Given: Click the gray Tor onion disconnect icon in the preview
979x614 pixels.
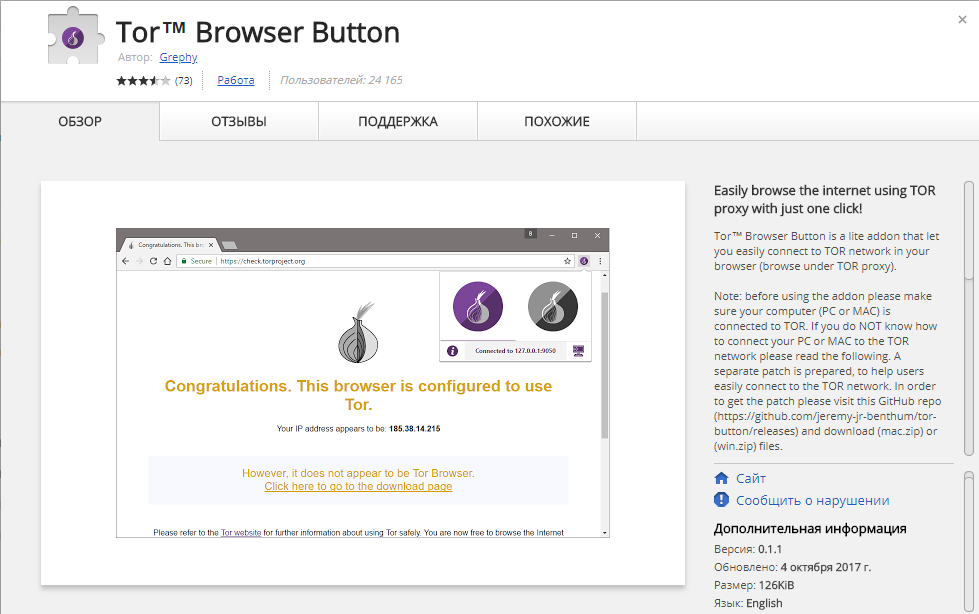Looking at the screenshot, I should click(553, 306).
